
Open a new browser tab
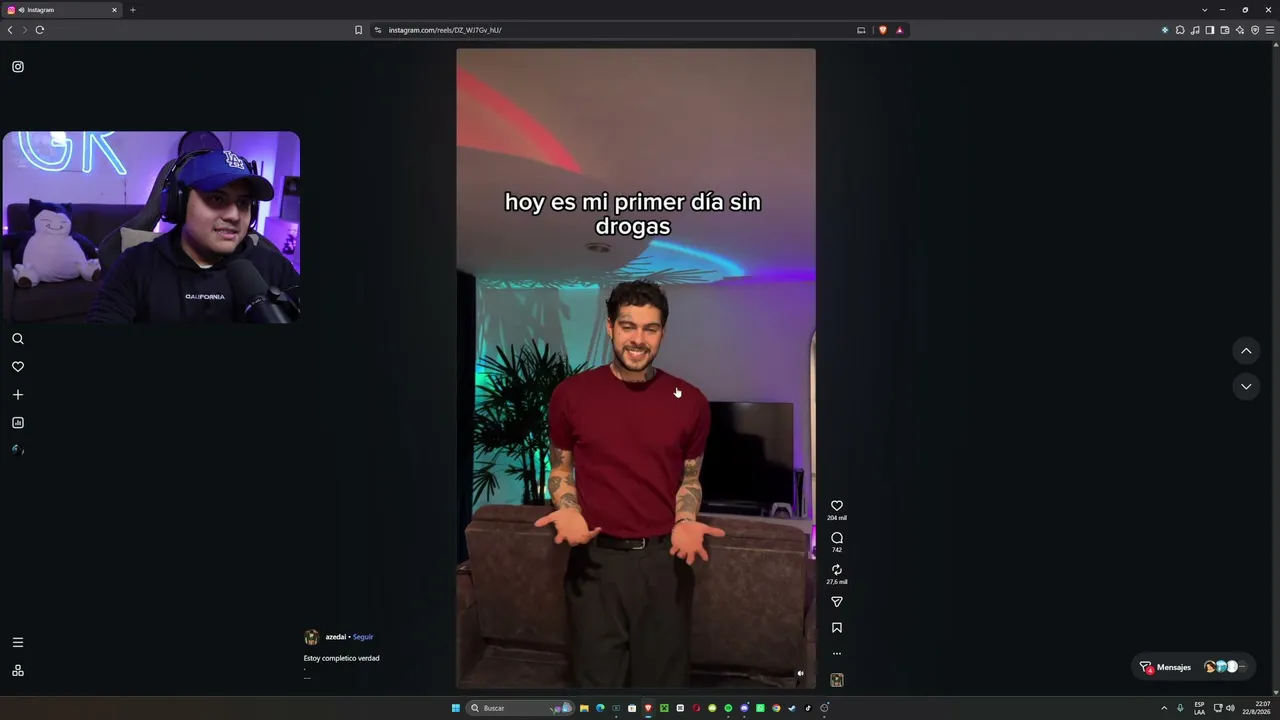[132, 10]
